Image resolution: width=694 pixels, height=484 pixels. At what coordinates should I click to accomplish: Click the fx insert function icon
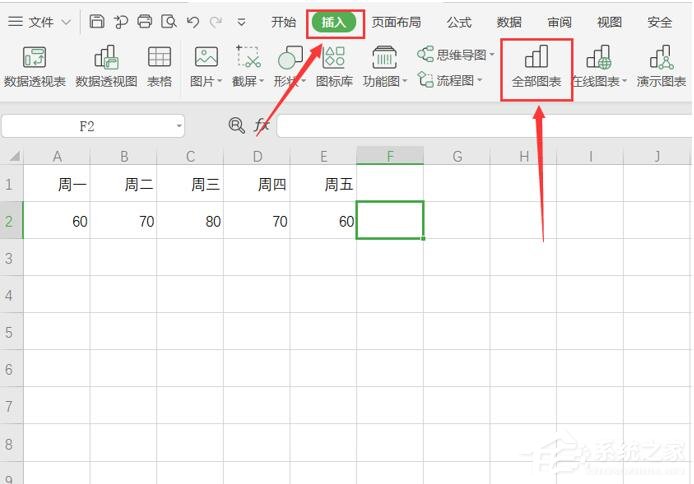(262, 125)
